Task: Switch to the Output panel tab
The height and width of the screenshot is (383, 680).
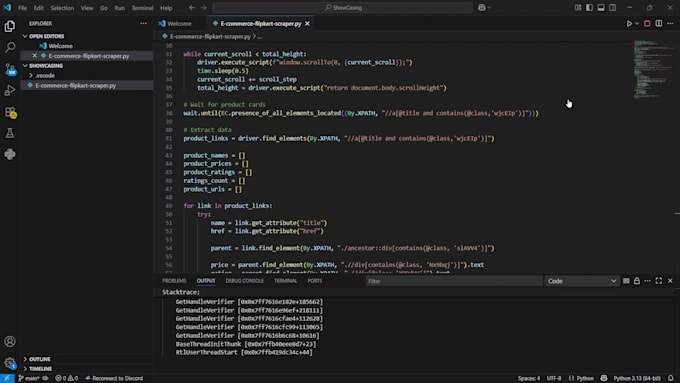Action: click(206, 281)
